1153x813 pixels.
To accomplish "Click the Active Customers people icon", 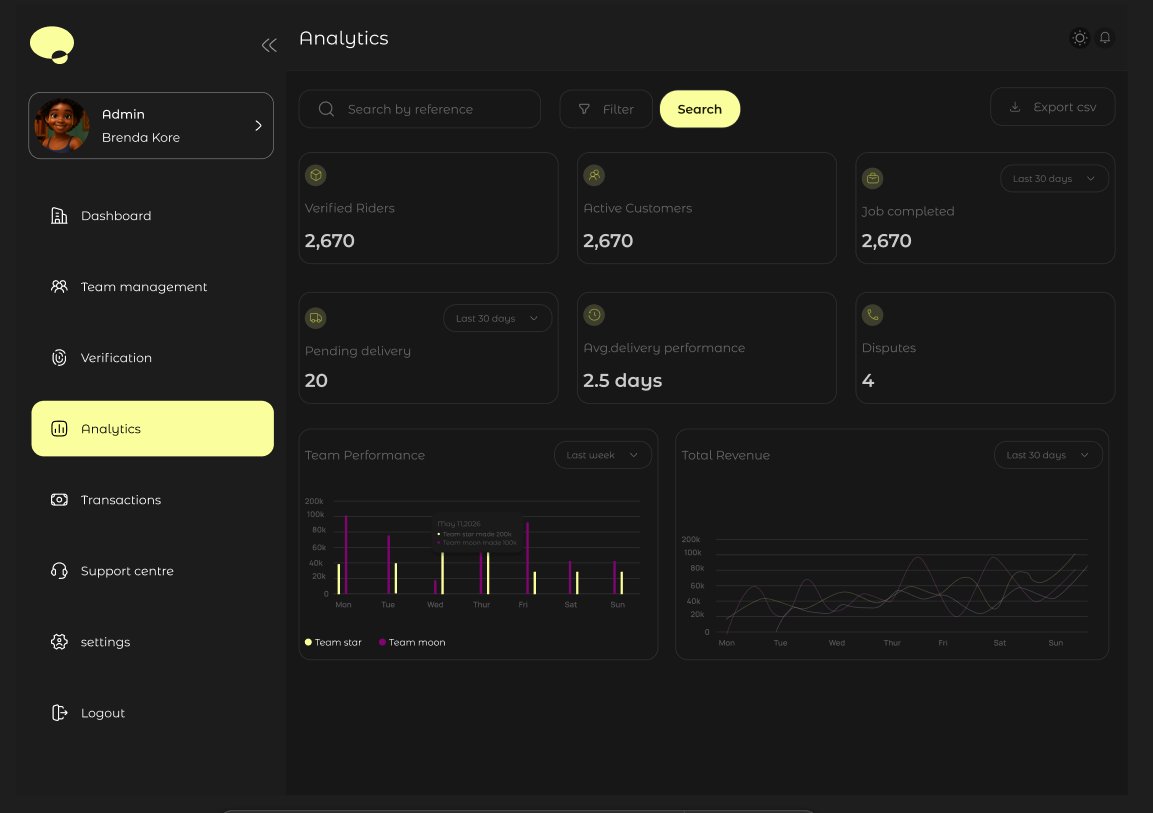I will point(594,175).
